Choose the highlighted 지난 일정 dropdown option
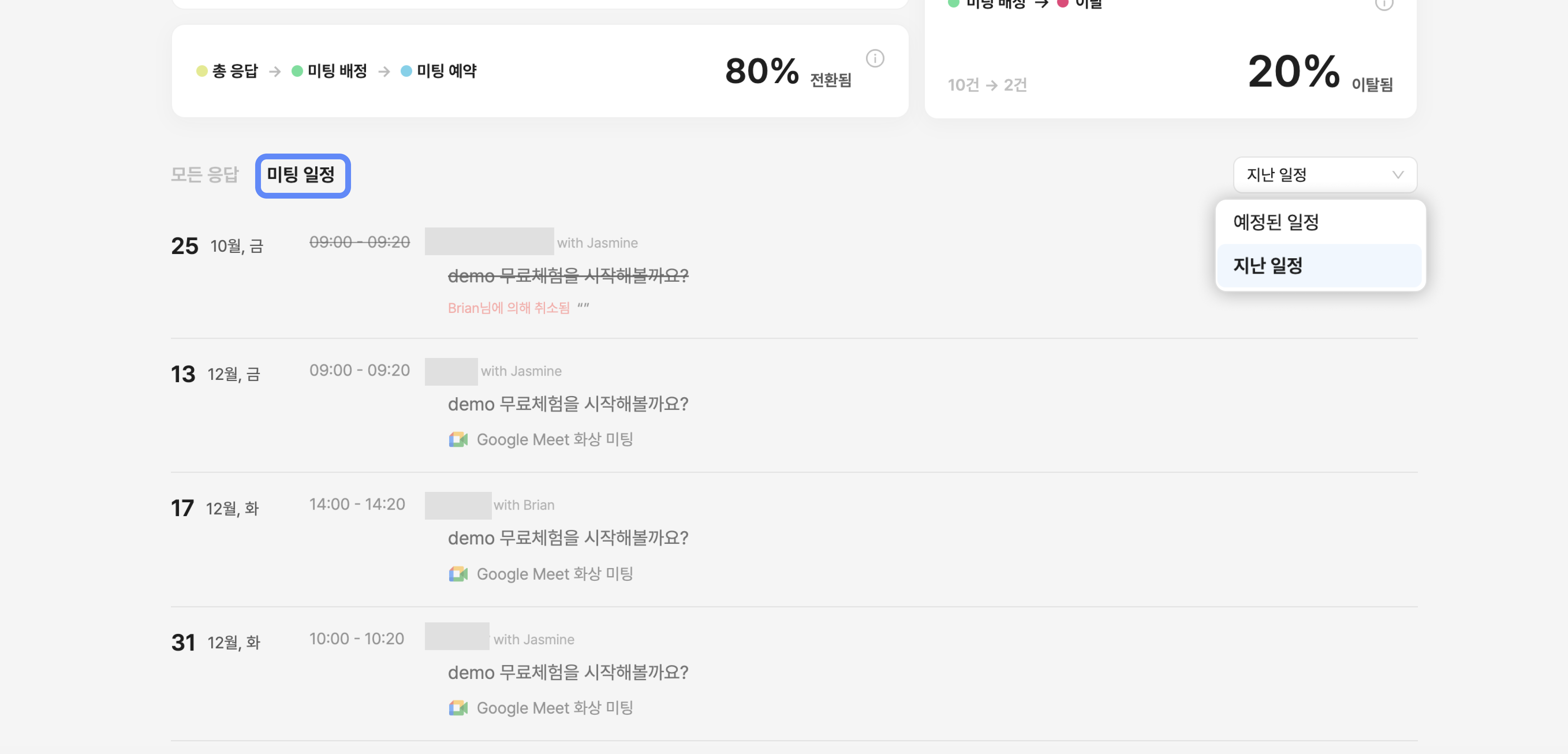The height and width of the screenshot is (754, 1568). [x=1268, y=265]
